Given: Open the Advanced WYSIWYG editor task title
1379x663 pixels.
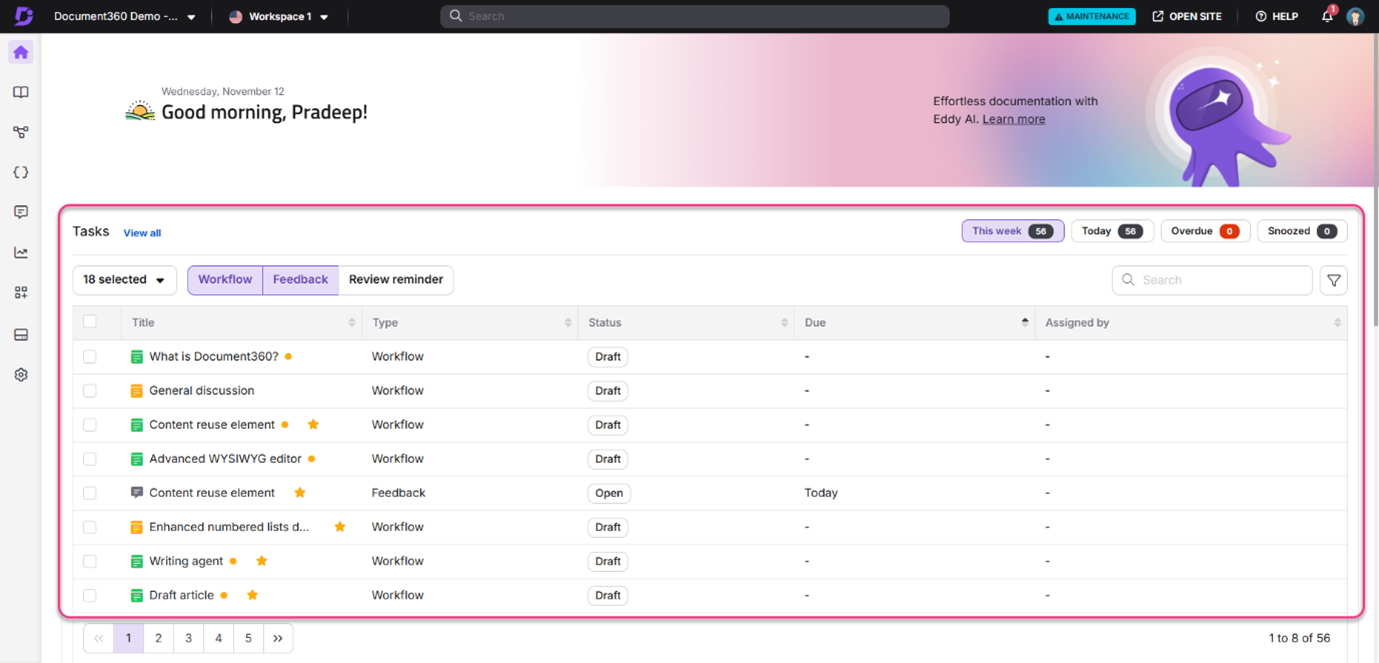Looking at the screenshot, I should tap(225, 459).
